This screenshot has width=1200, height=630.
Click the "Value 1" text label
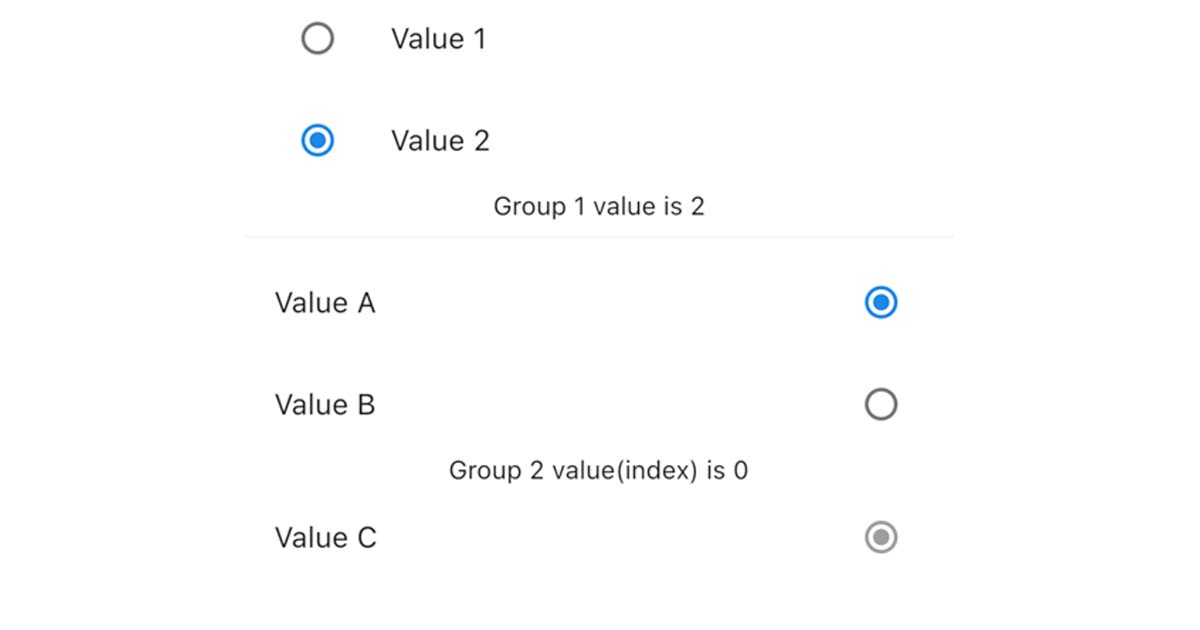438,39
